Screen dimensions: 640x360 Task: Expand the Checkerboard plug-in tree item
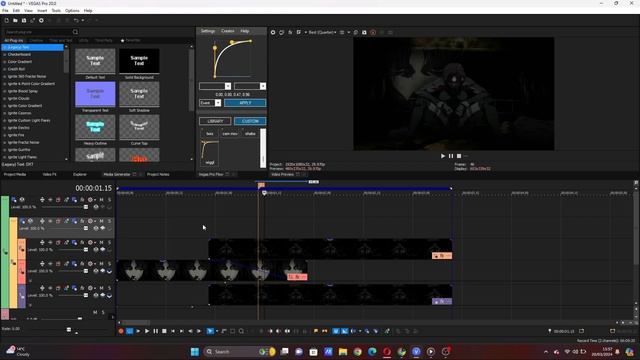click(4, 54)
